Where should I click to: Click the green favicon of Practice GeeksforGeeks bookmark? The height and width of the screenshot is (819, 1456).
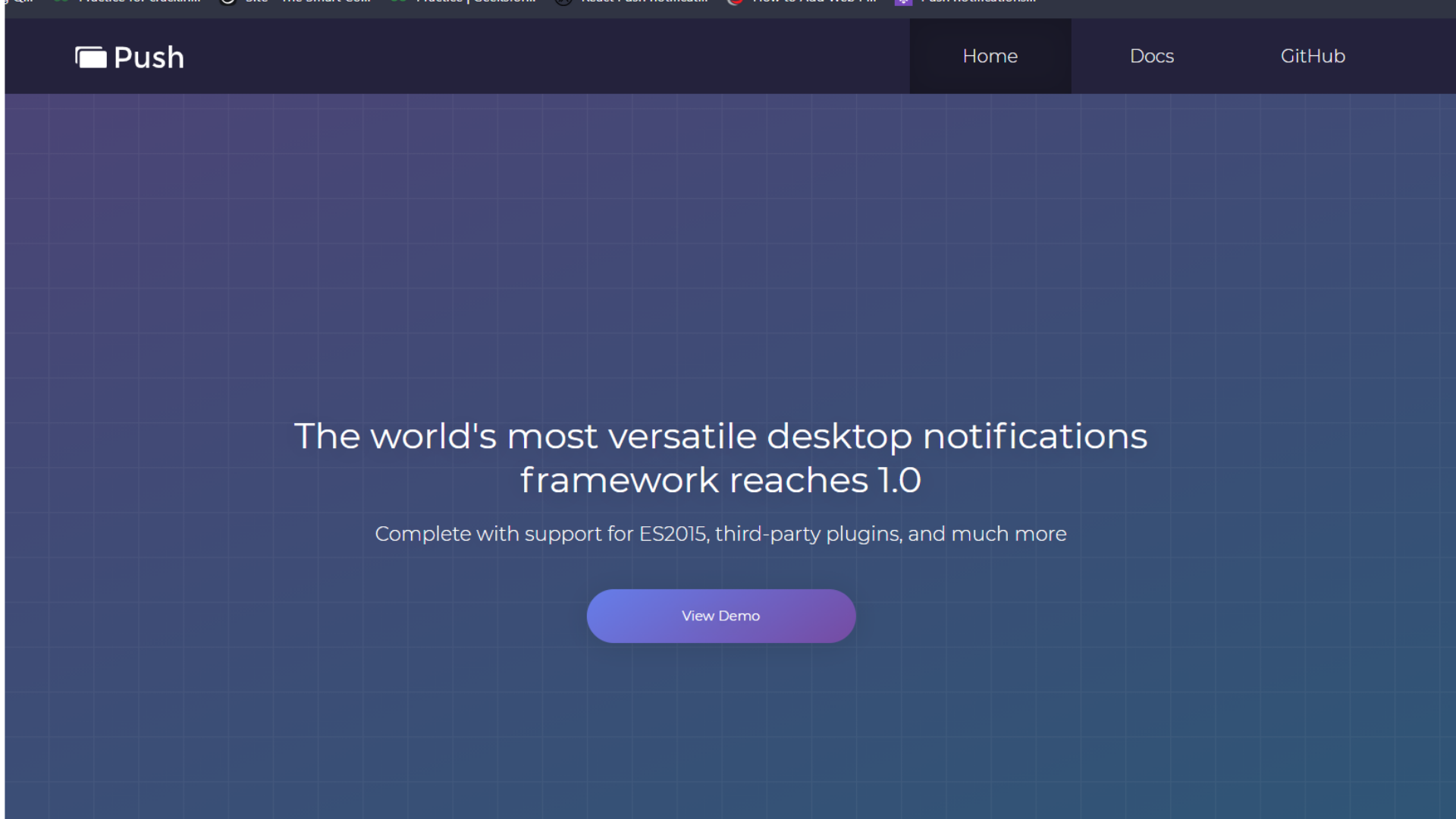point(398,2)
